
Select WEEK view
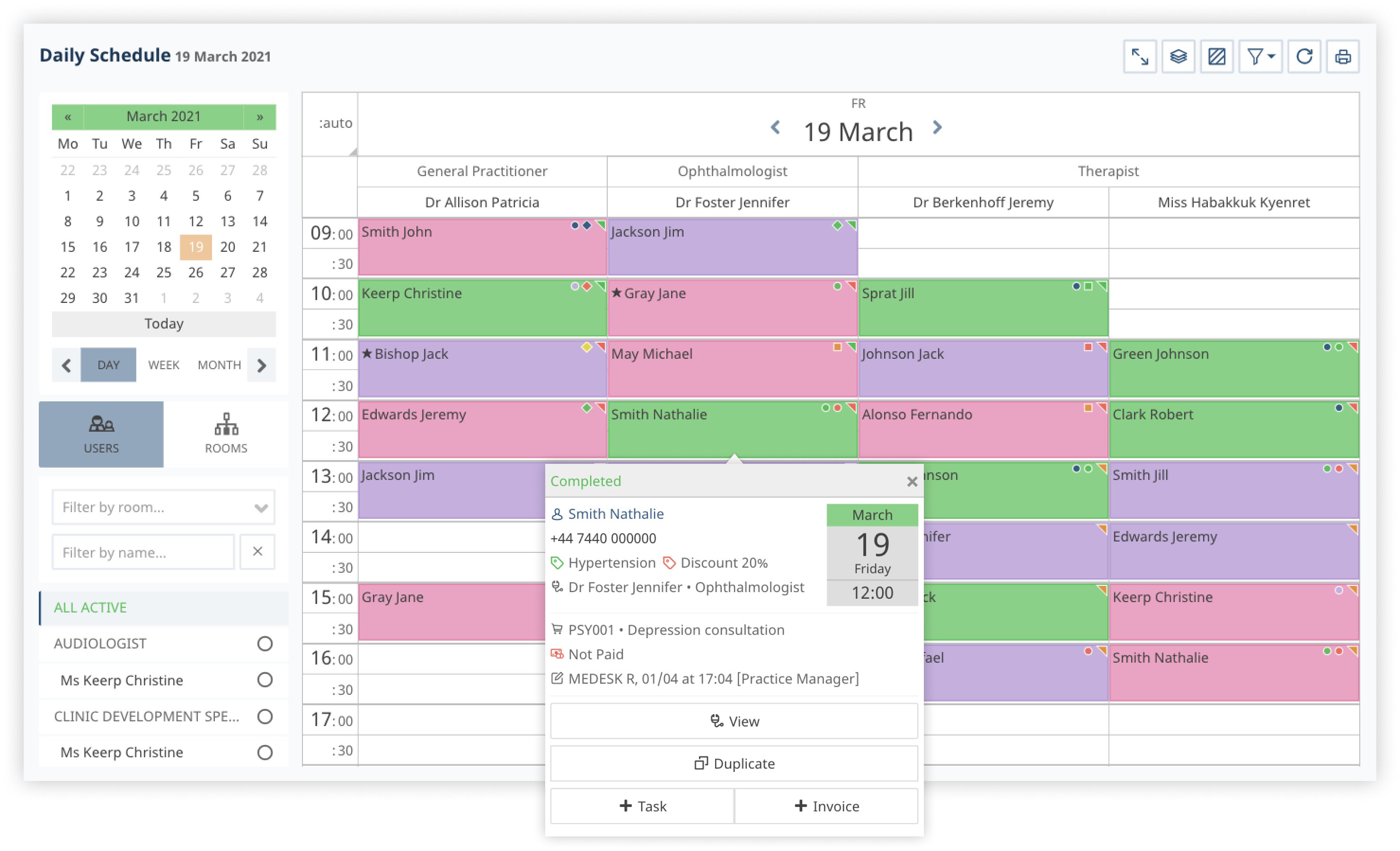(x=164, y=365)
